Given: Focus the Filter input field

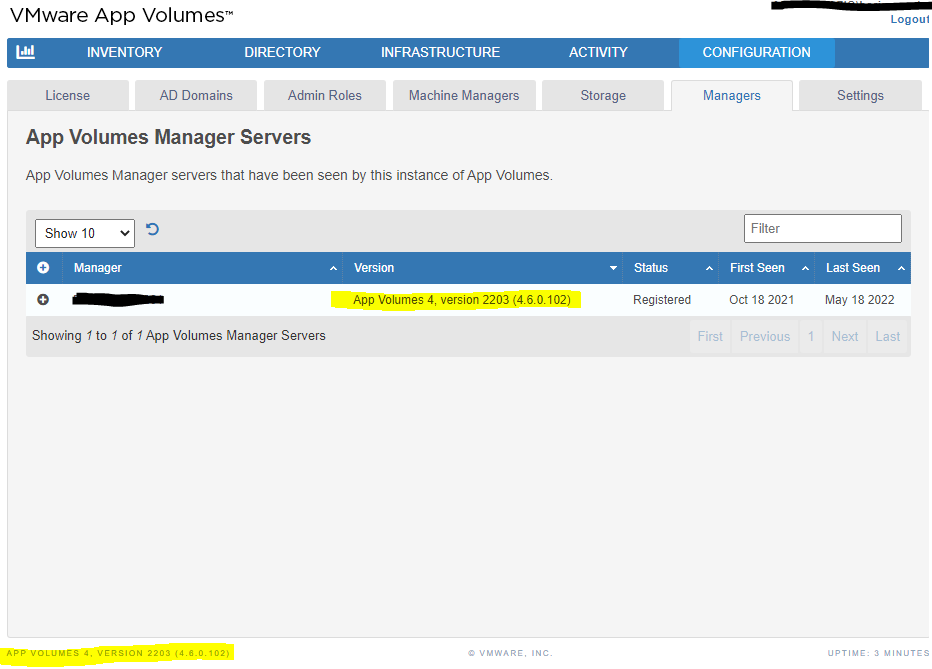Looking at the screenshot, I should (823, 228).
